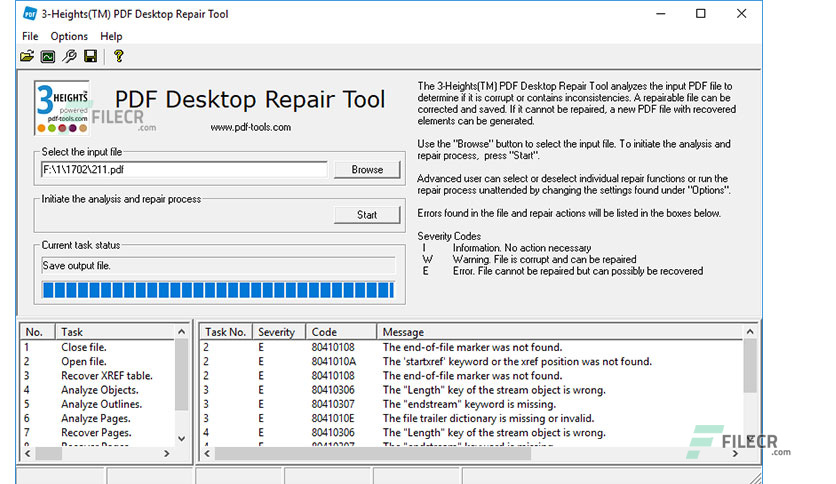The width and height of the screenshot is (836, 484).
Task: Close the PDF Desktop Repair Tool window
Action: [742, 14]
